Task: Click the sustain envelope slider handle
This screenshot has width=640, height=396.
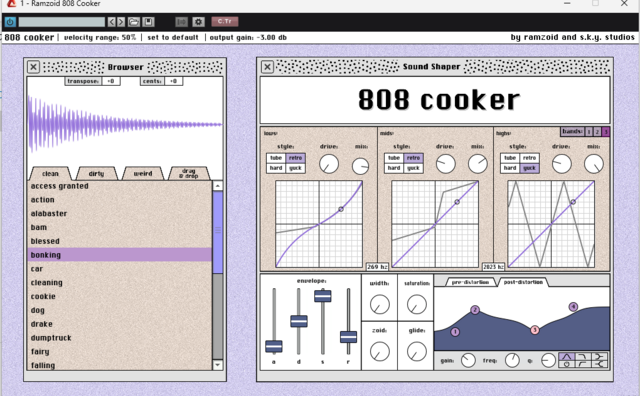Action: (322, 296)
